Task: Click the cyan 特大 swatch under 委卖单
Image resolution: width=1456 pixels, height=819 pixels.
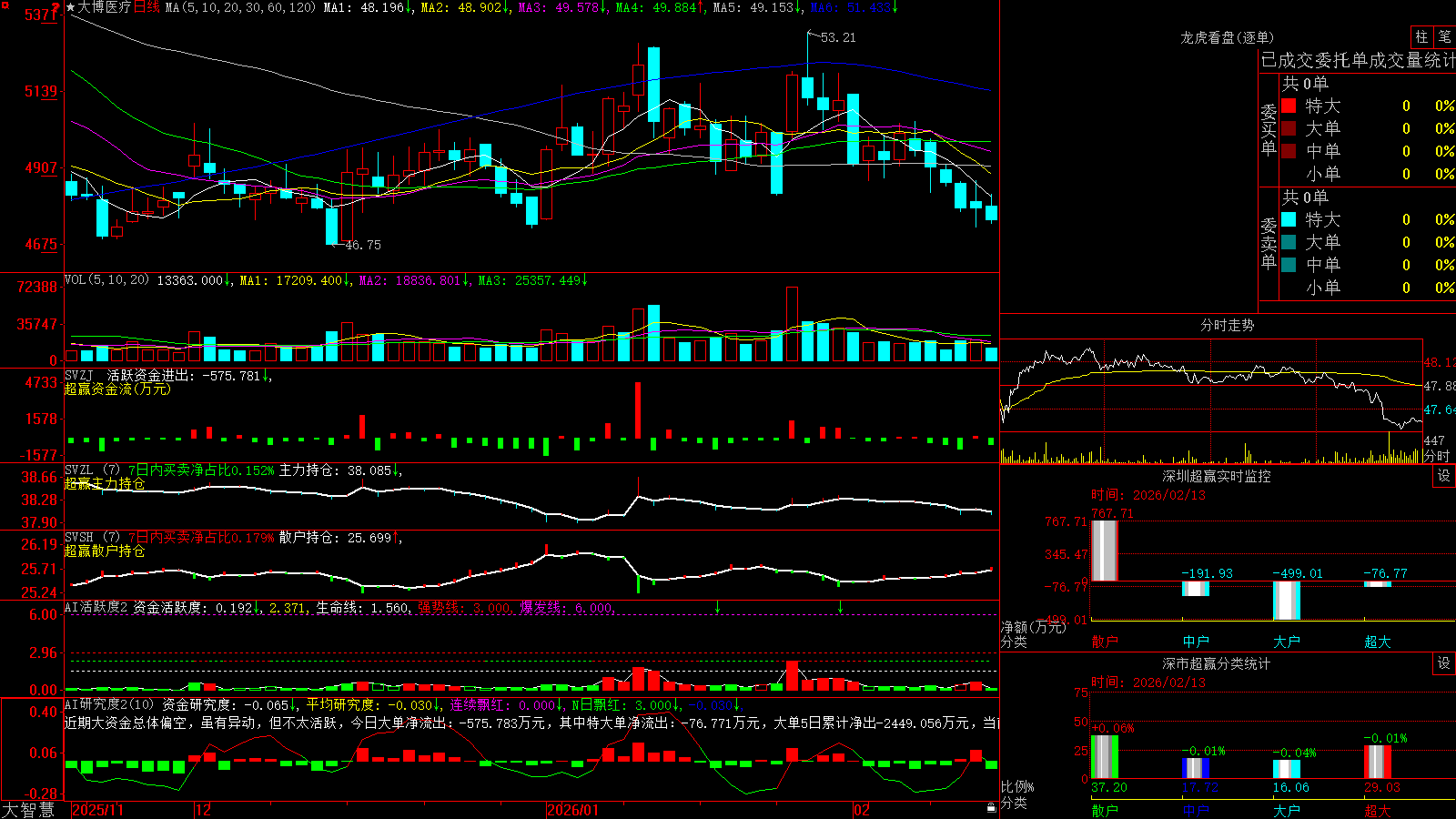Action: tap(1289, 219)
